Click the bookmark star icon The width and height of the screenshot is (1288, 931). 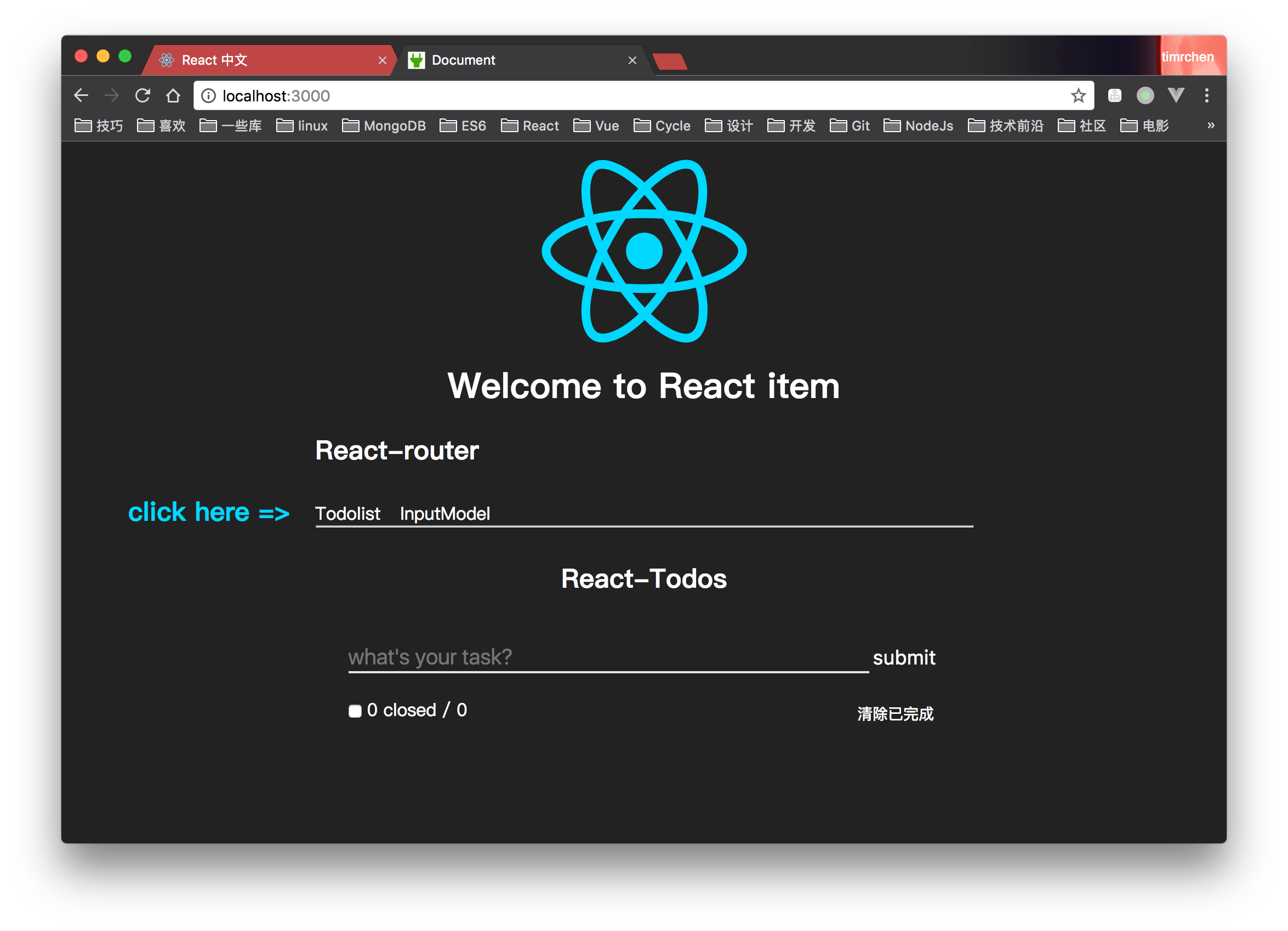1078,95
